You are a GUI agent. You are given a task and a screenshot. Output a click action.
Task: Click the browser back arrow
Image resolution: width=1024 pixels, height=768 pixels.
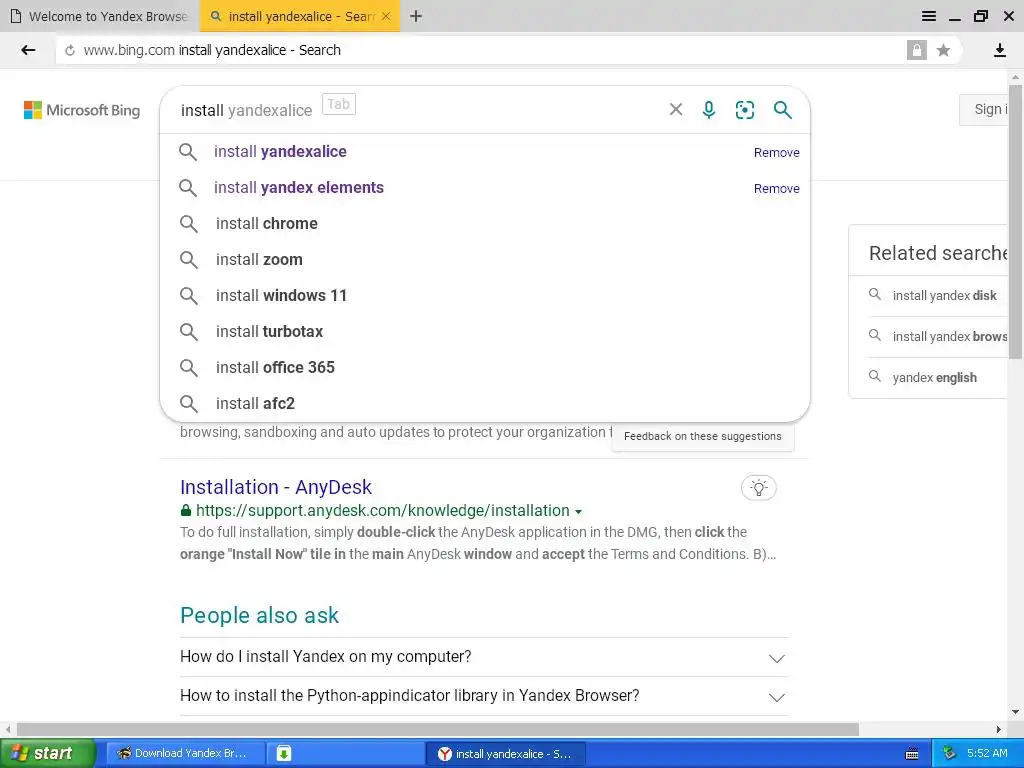pos(28,50)
